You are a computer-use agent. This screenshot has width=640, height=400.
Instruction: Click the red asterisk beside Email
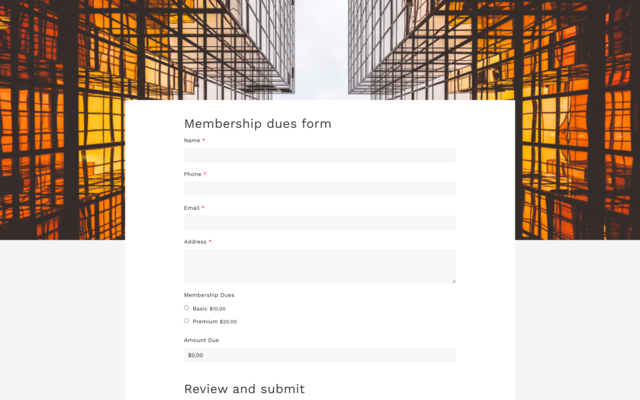203,208
